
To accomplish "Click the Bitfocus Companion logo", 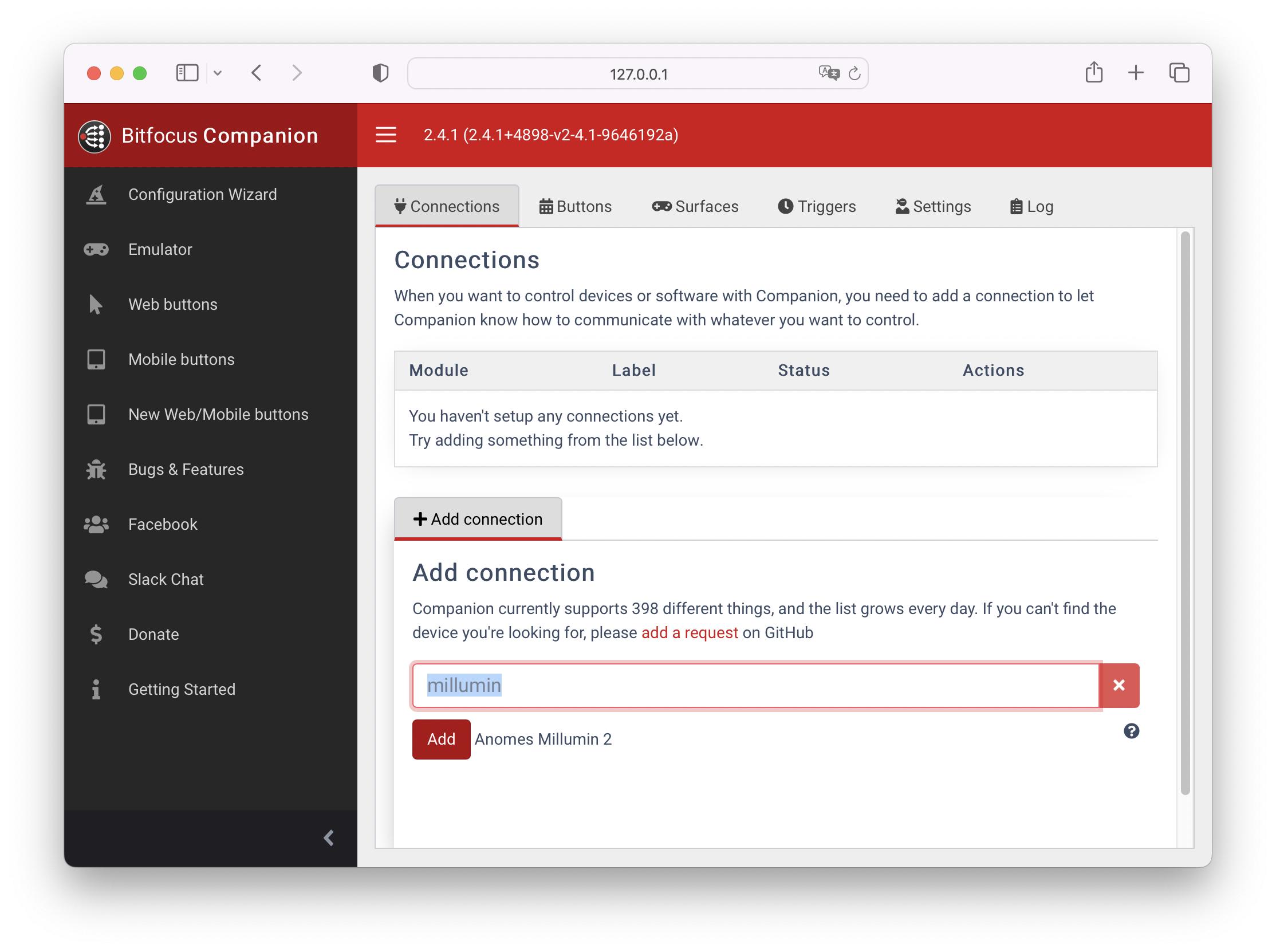I will (94, 136).
